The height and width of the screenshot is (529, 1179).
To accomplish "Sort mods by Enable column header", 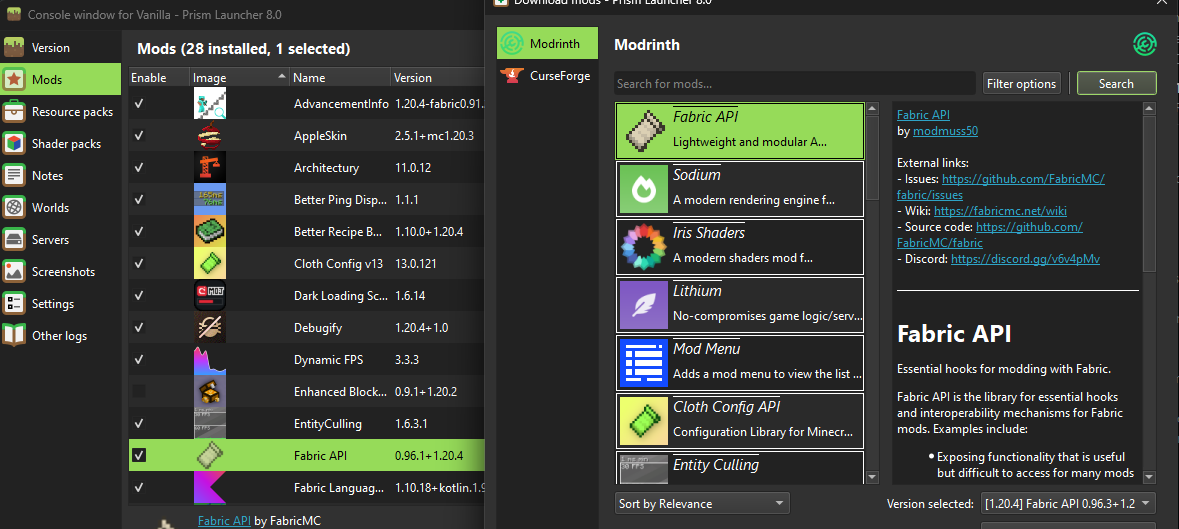I will tap(159, 77).
